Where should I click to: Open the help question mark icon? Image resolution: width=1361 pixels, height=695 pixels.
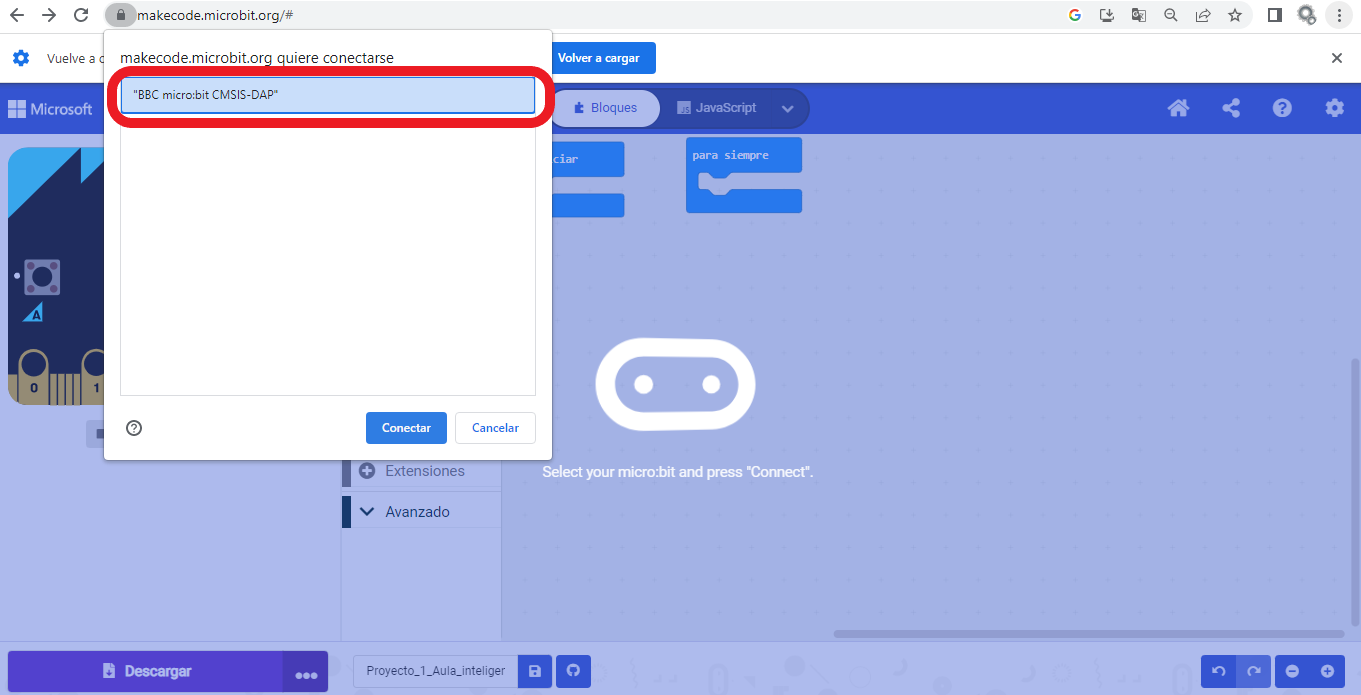(1282, 108)
